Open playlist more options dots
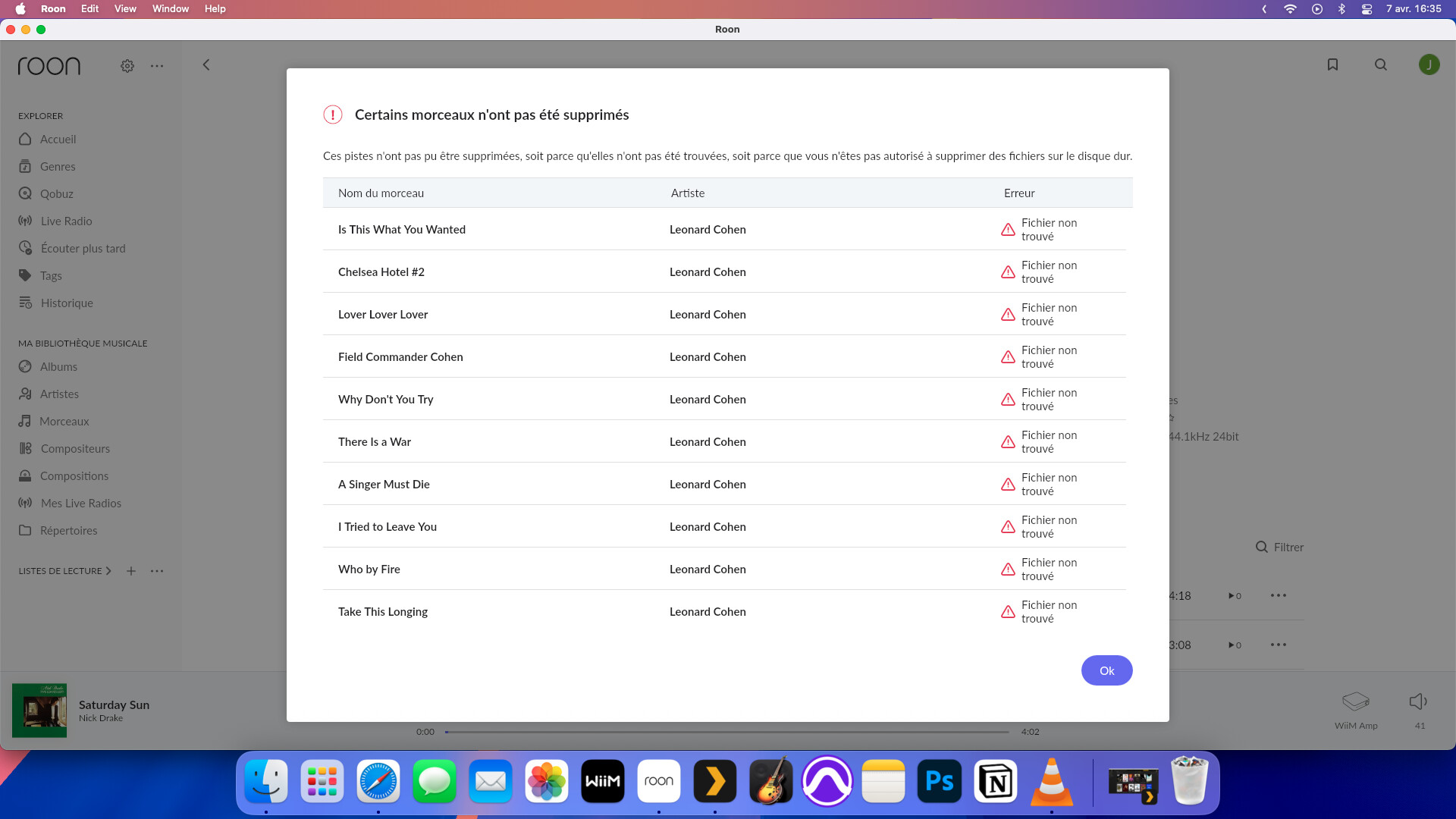The width and height of the screenshot is (1456, 819). tap(157, 571)
